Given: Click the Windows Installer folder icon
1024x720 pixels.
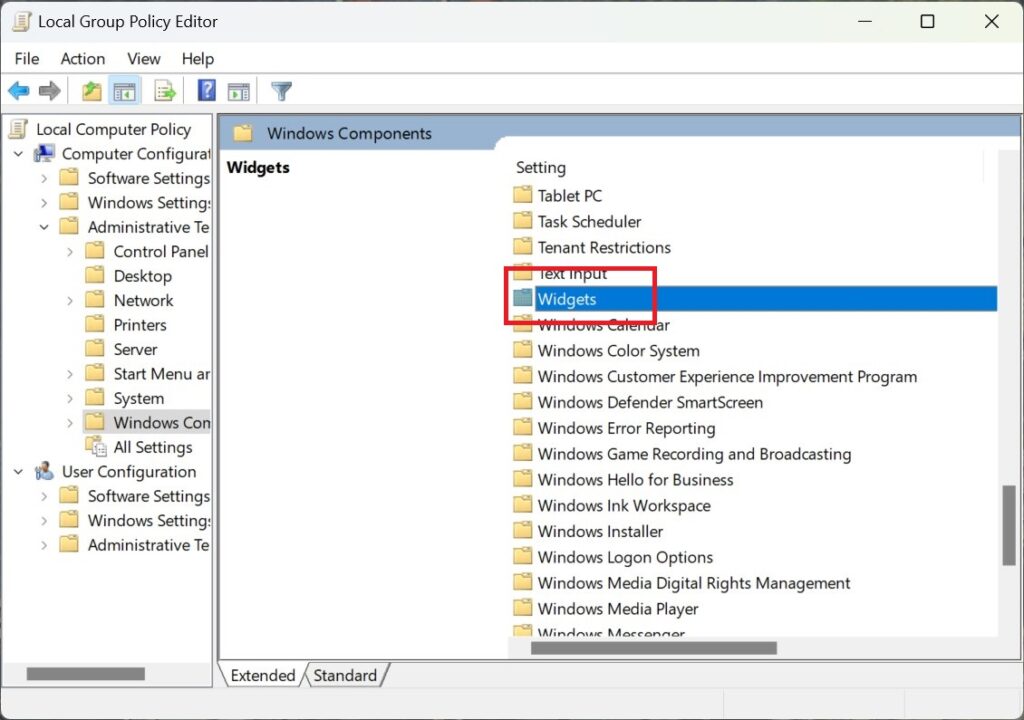Looking at the screenshot, I should pos(522,531).
